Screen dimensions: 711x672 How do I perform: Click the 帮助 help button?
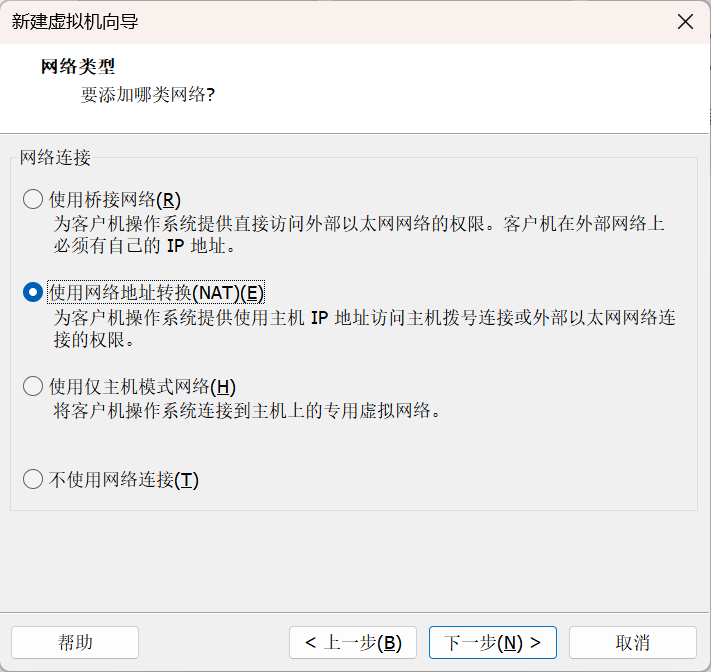click(75, 642)
